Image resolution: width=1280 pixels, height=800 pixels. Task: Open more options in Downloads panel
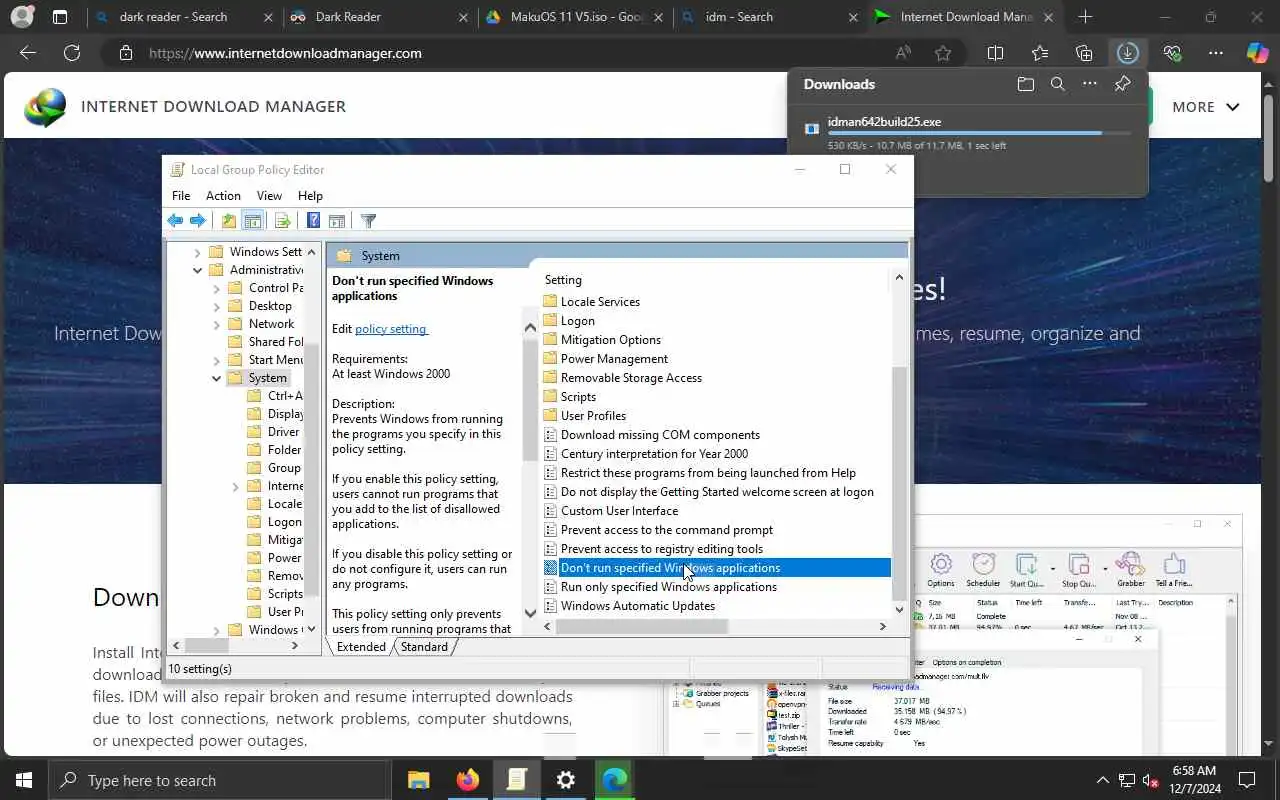[x=1090, y=84]
